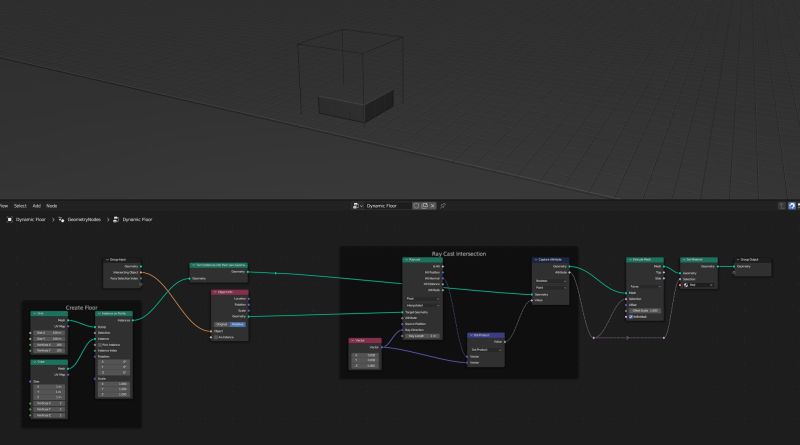Collapse the Set Material node
Image resolution: width=800 pixels, height=445 pixels.
coord(684,260)
